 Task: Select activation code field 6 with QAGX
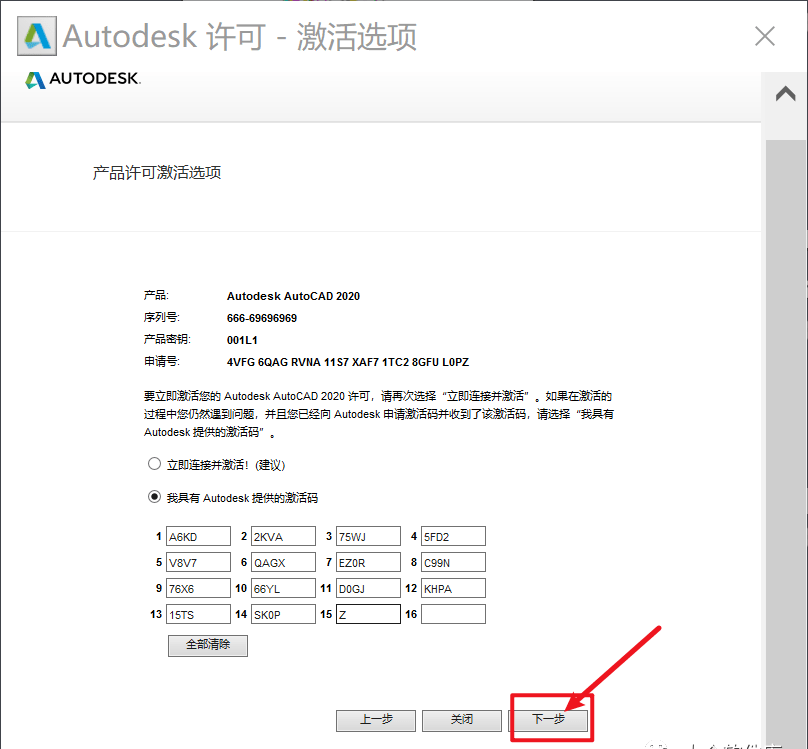point(283,563)
